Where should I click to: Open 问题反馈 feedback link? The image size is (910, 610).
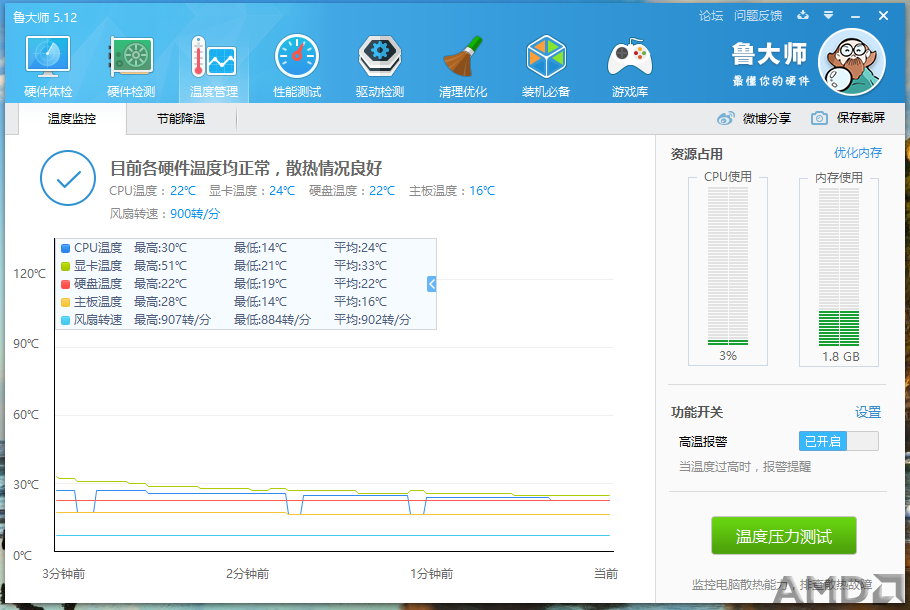[x=758, y=16]
